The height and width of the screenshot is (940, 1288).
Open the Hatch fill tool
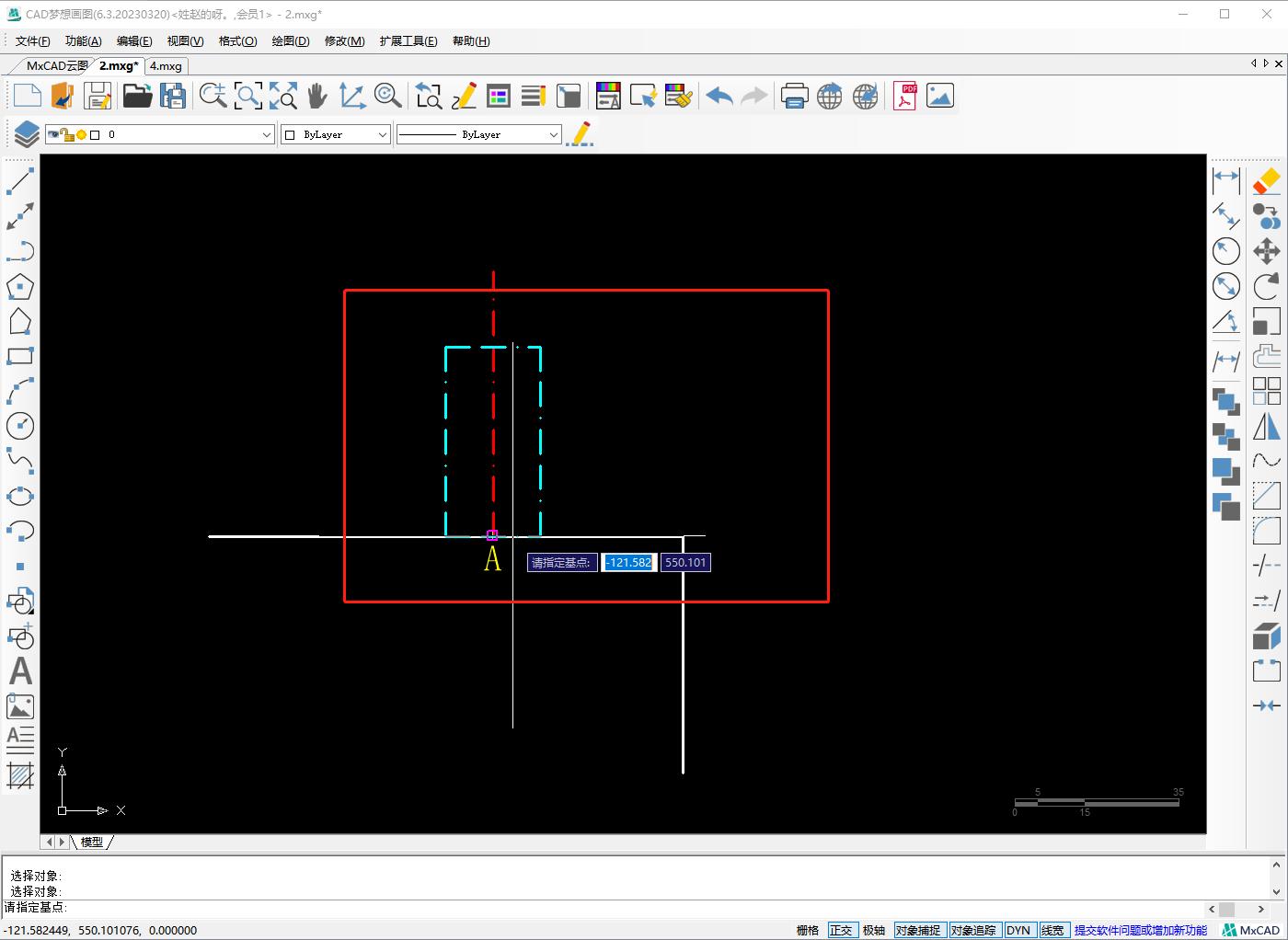[20, 776]
